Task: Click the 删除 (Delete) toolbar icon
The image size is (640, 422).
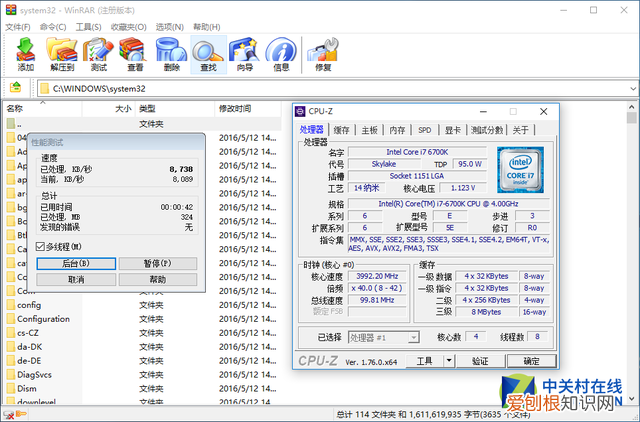Action: [171, 54]
